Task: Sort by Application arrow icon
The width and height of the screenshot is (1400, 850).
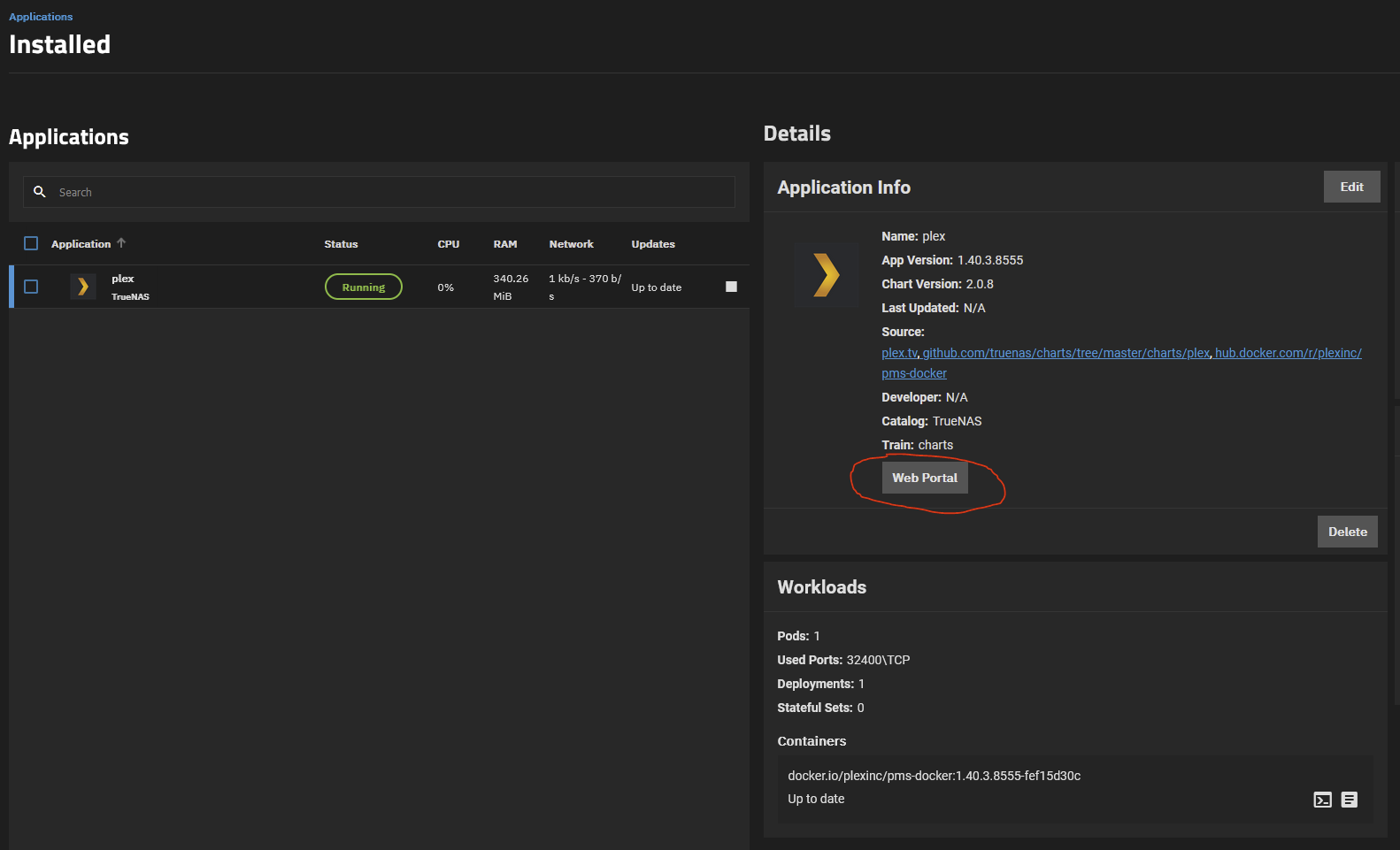Action: 121,243
